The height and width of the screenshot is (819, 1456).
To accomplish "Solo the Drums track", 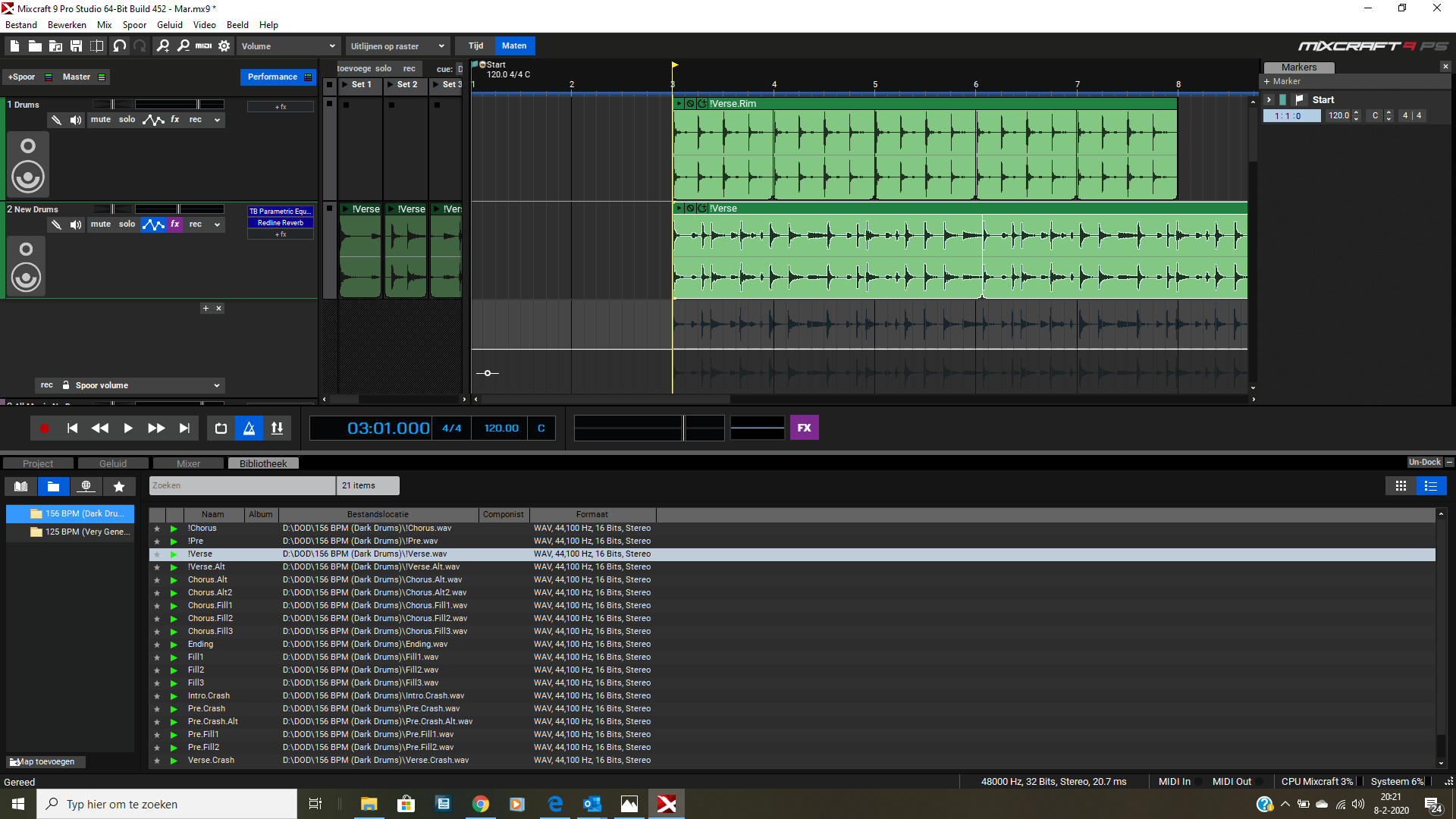I will click(127, 120).
